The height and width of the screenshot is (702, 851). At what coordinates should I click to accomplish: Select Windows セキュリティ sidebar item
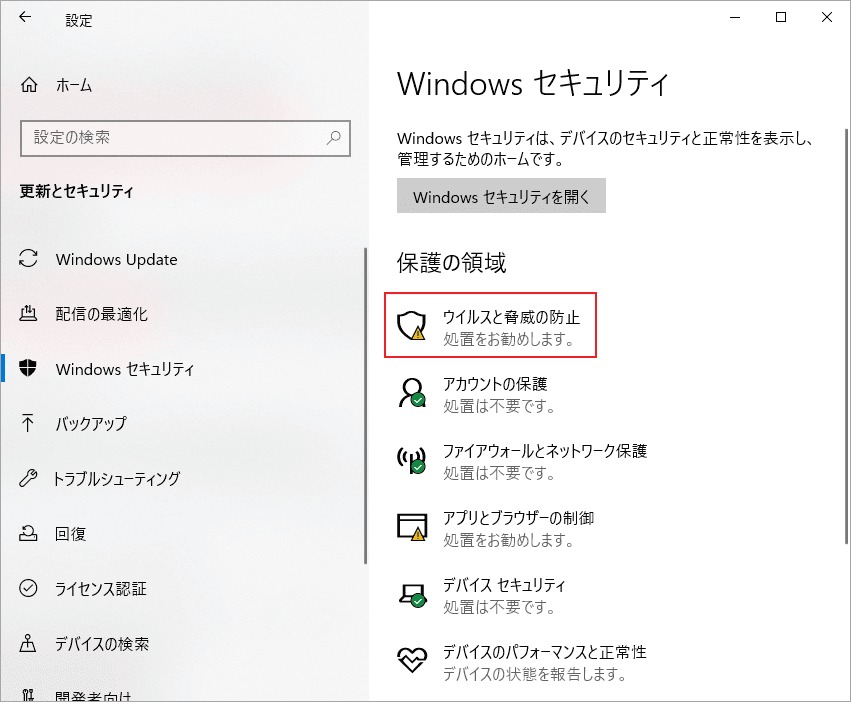pos(125,369)
